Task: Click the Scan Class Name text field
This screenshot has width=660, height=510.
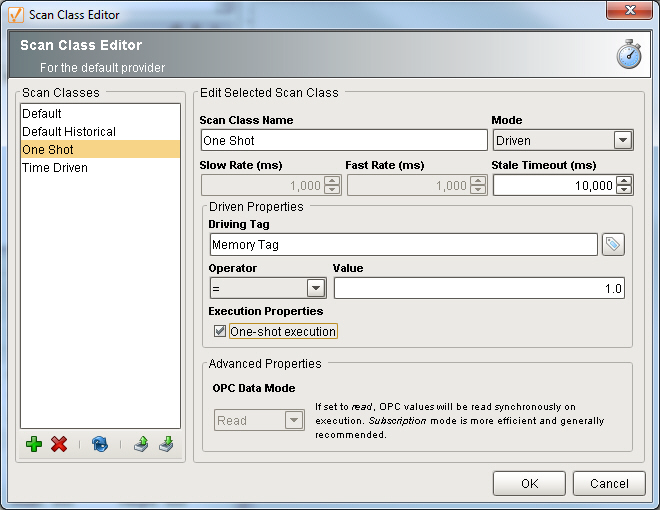Action: pos(329,141)
